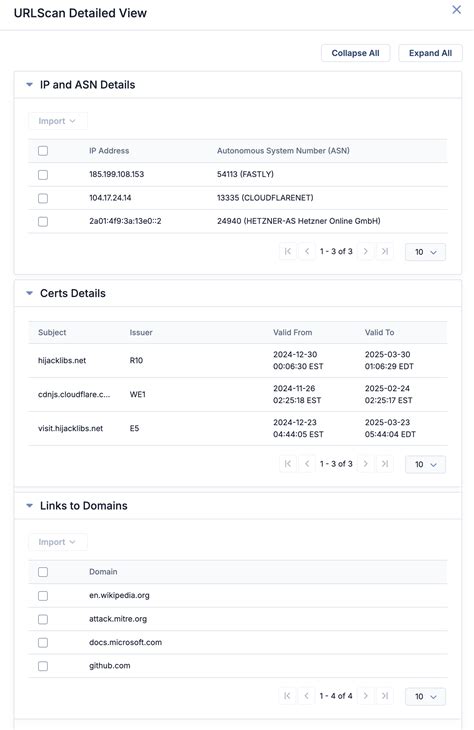474x730 pixels.
Task: Go to previous page in Certs Details pagination
Action: (307, 464)
